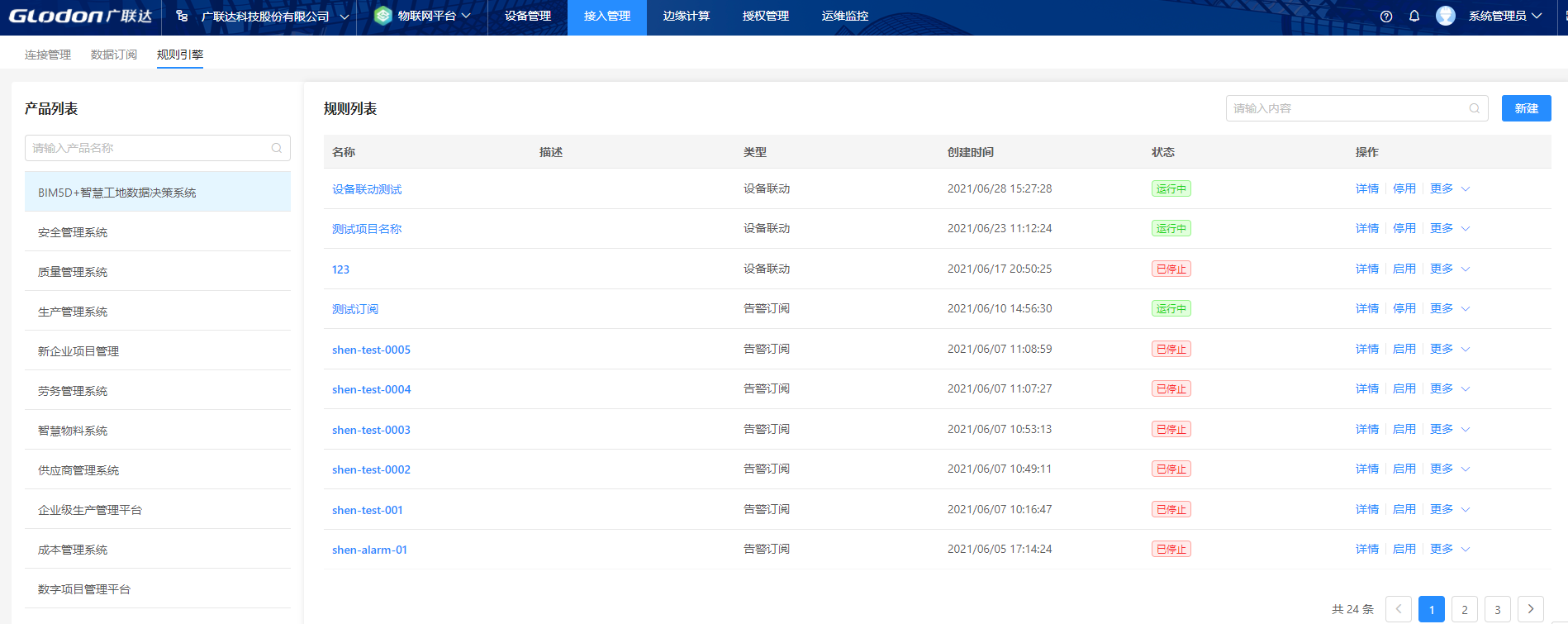
Task: Open the help question-mark icon
Action: pyautogui.click(x=1386, y=17)
